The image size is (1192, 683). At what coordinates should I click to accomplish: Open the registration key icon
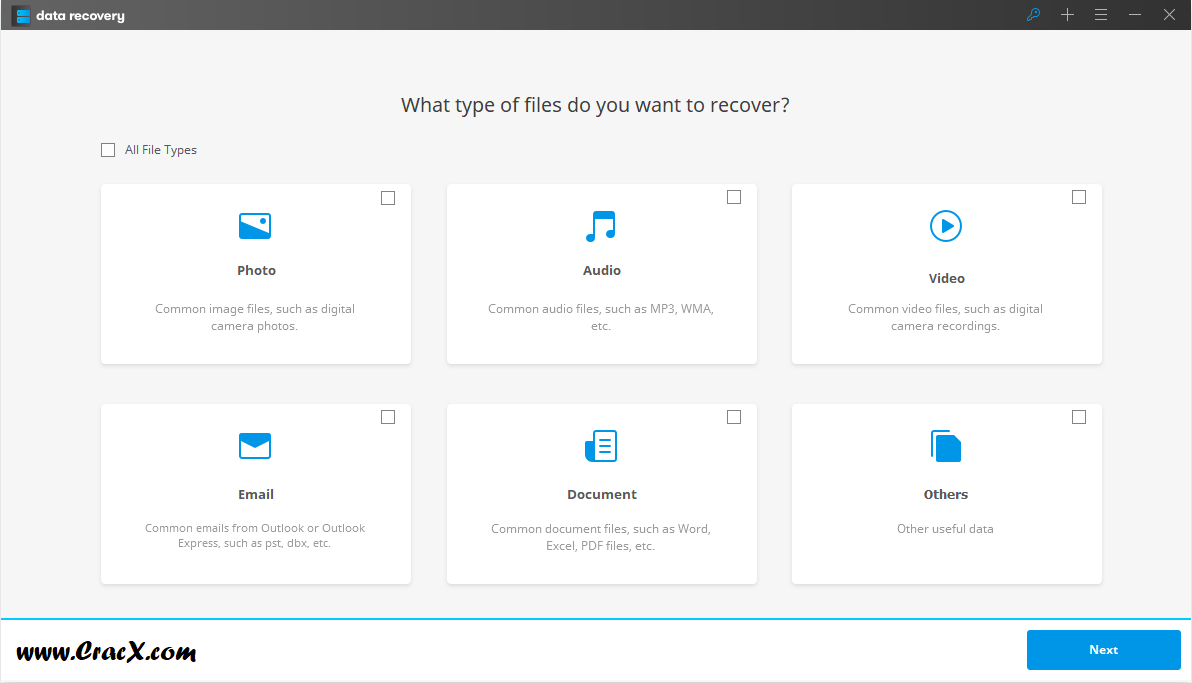1033,14
